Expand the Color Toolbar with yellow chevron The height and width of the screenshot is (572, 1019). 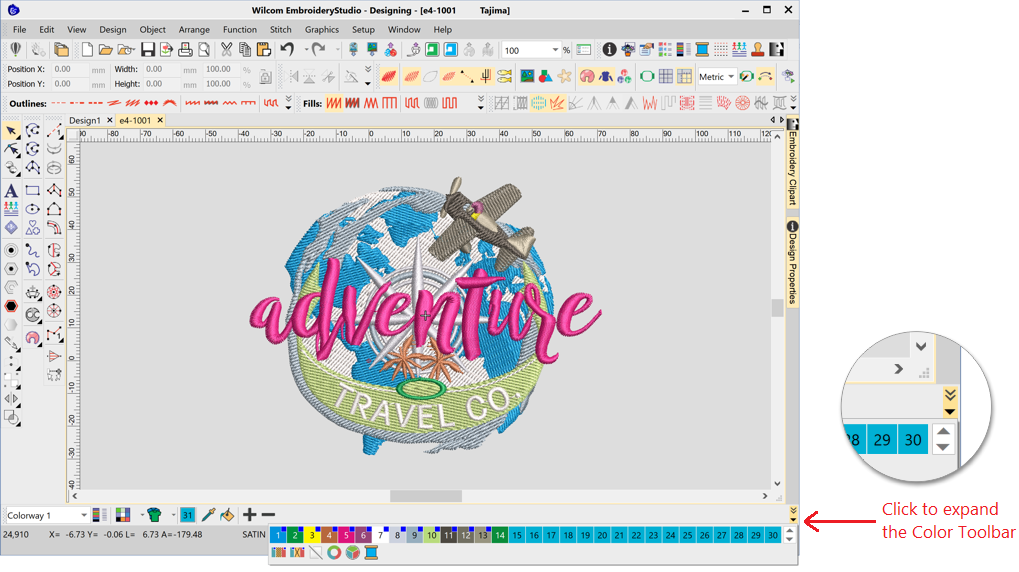tap(792, 515)
